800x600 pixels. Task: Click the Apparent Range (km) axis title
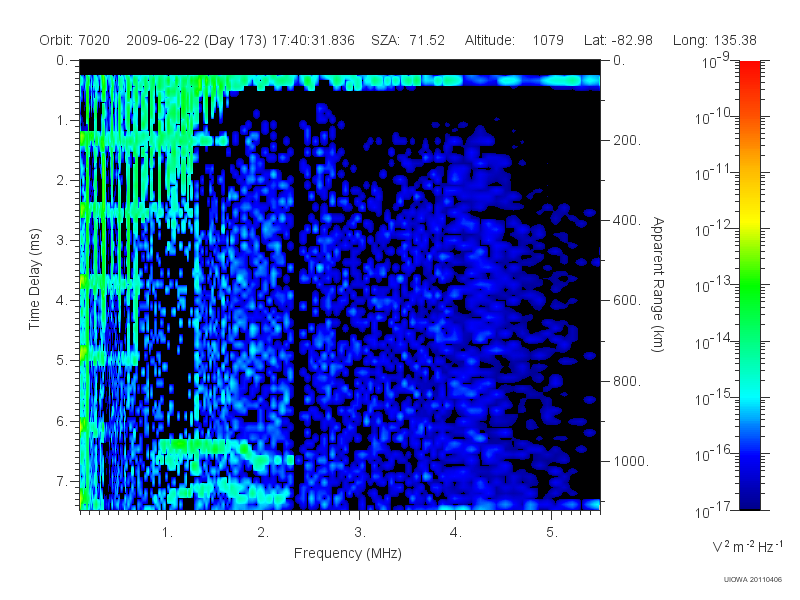(x=658, y=284)
